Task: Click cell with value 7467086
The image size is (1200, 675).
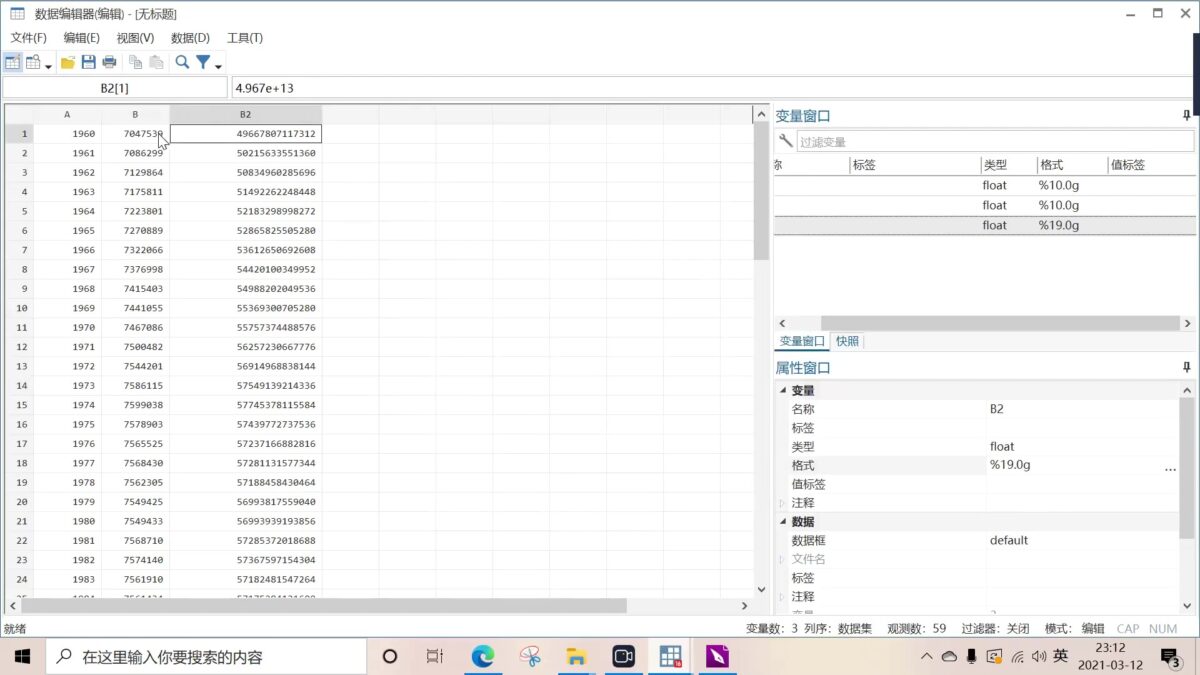Action: click(135, 327)
